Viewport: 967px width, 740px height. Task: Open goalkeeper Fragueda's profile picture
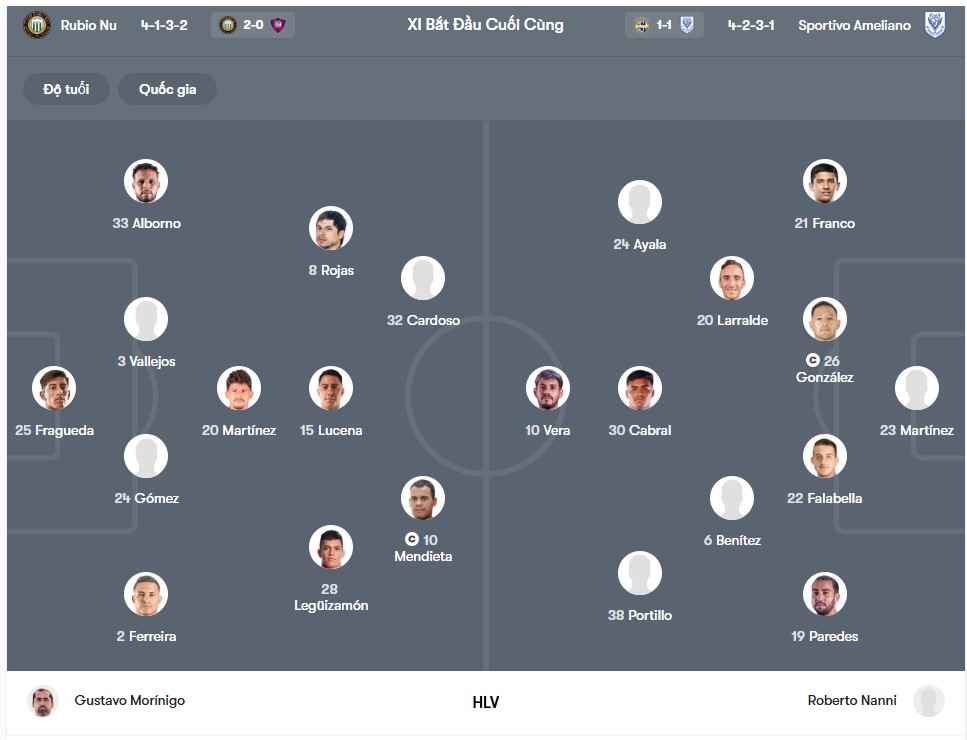pos(54,388)
